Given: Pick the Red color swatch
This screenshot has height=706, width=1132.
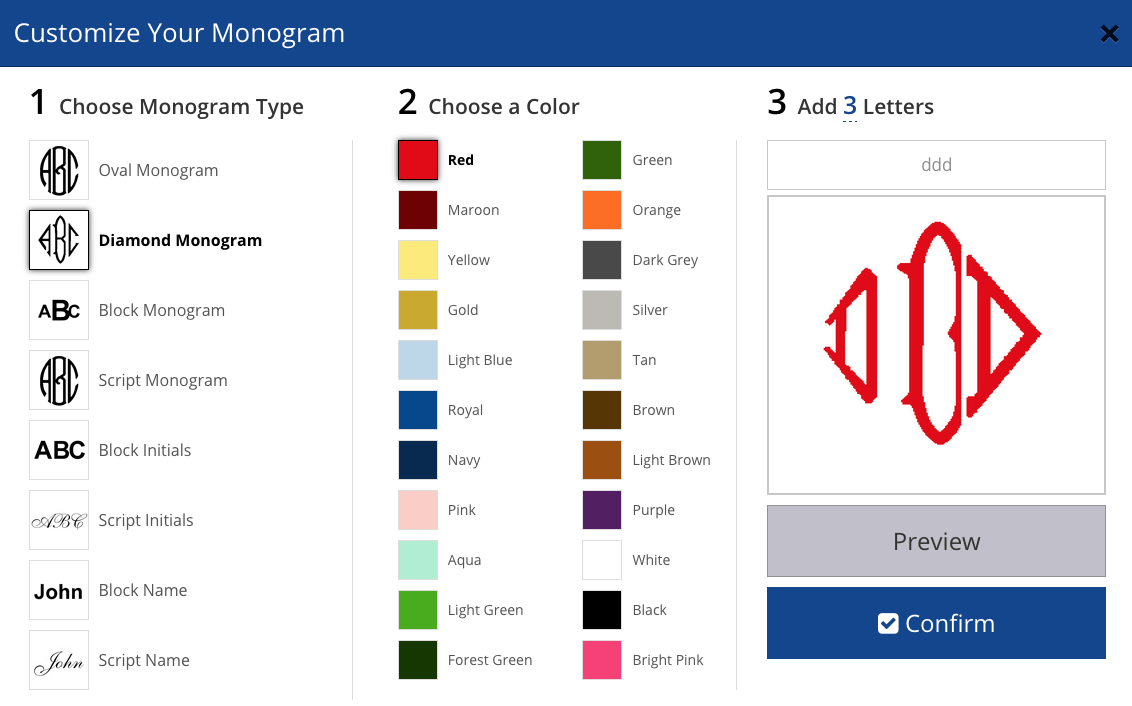Looking at the screenshot, I should click(418, 160).
